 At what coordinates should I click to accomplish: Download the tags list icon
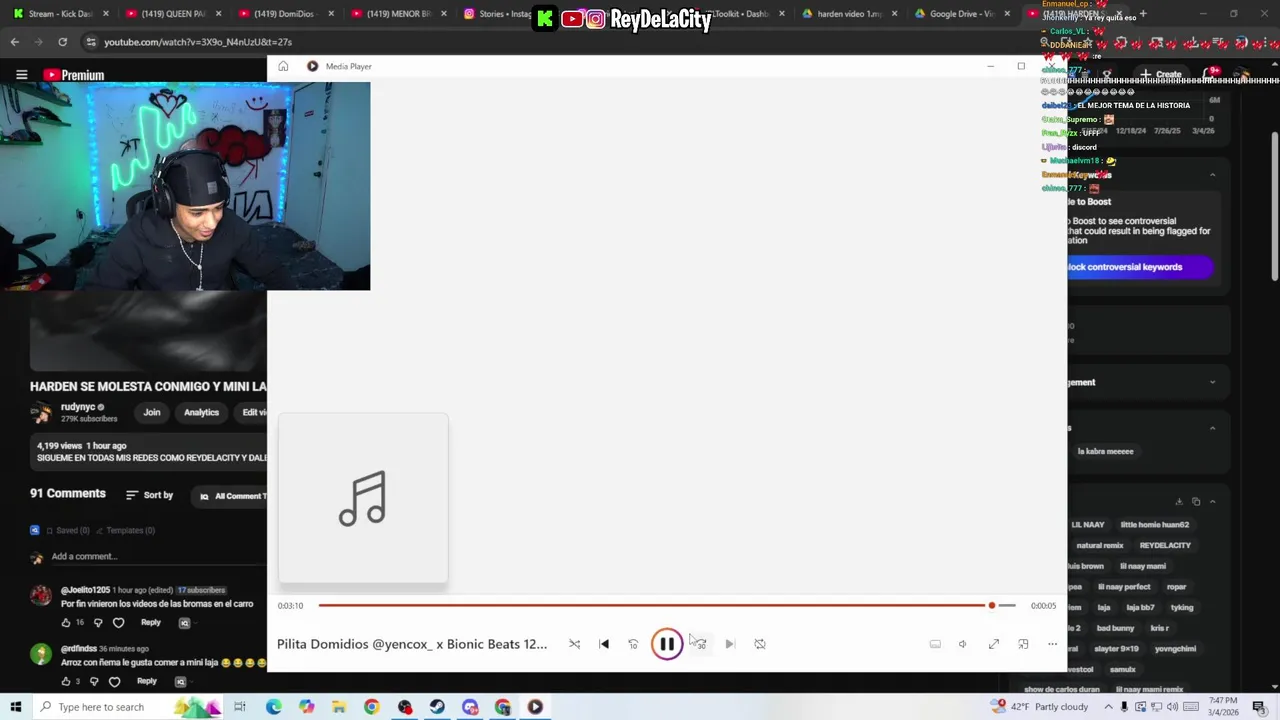[x=1180, y=501]
